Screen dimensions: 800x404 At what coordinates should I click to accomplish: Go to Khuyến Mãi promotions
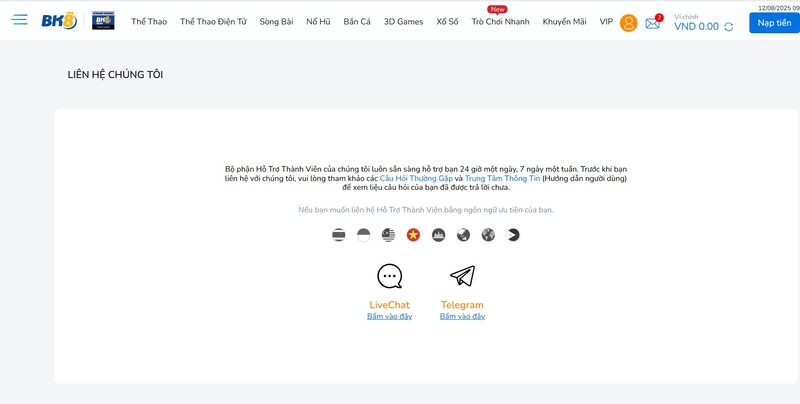pos(564,21)
